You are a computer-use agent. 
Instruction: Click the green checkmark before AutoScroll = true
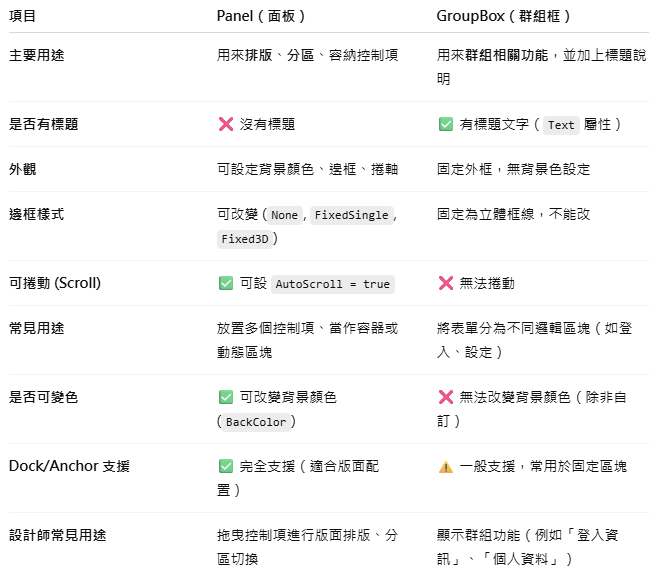[x=226, y=283]
